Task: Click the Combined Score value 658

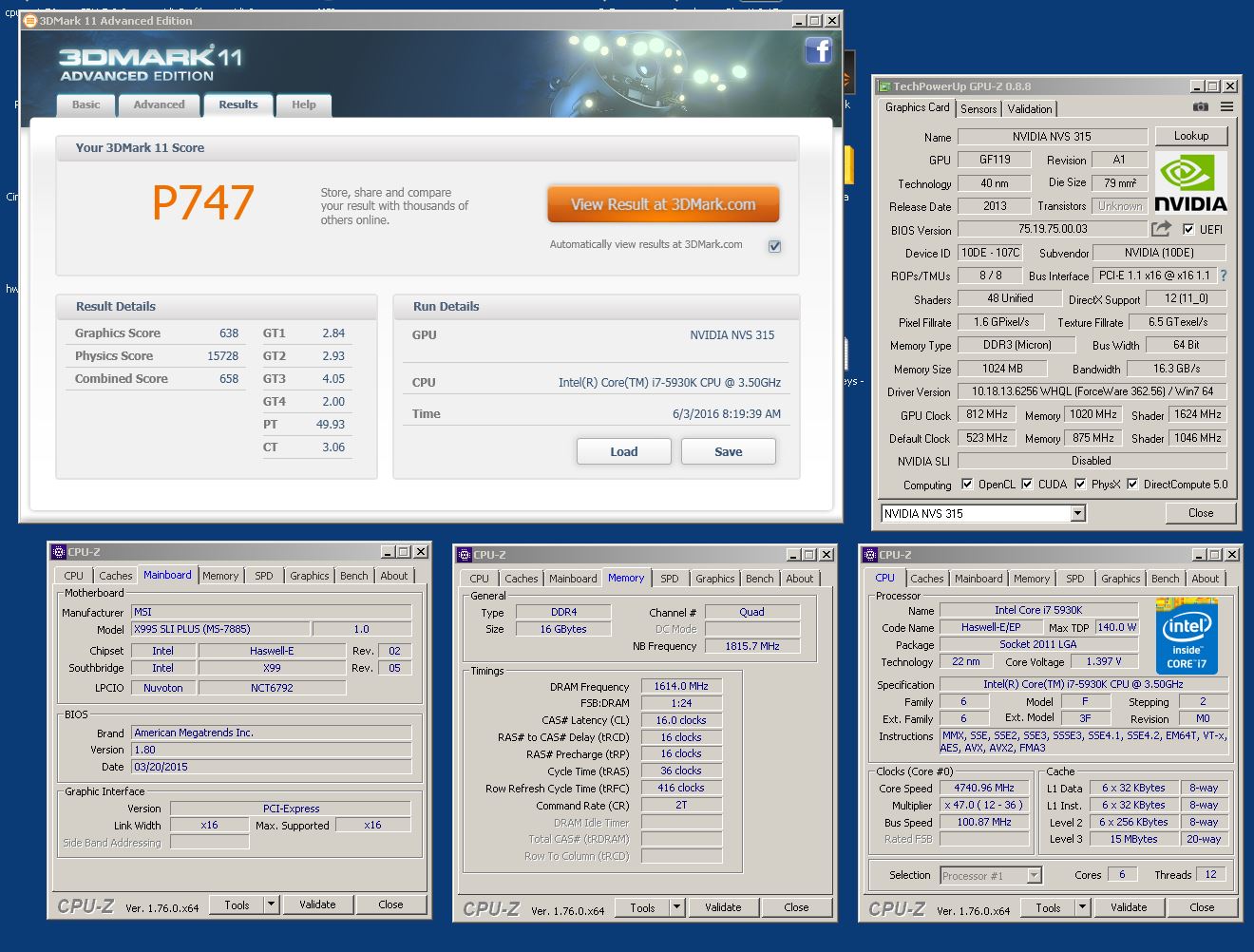Action: [x=229, y=379]
